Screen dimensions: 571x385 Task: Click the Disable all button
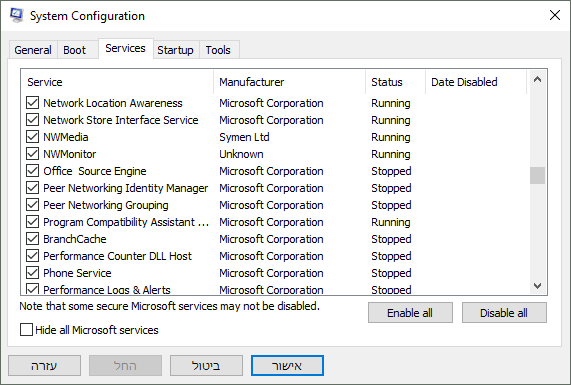tap(504, 313)
